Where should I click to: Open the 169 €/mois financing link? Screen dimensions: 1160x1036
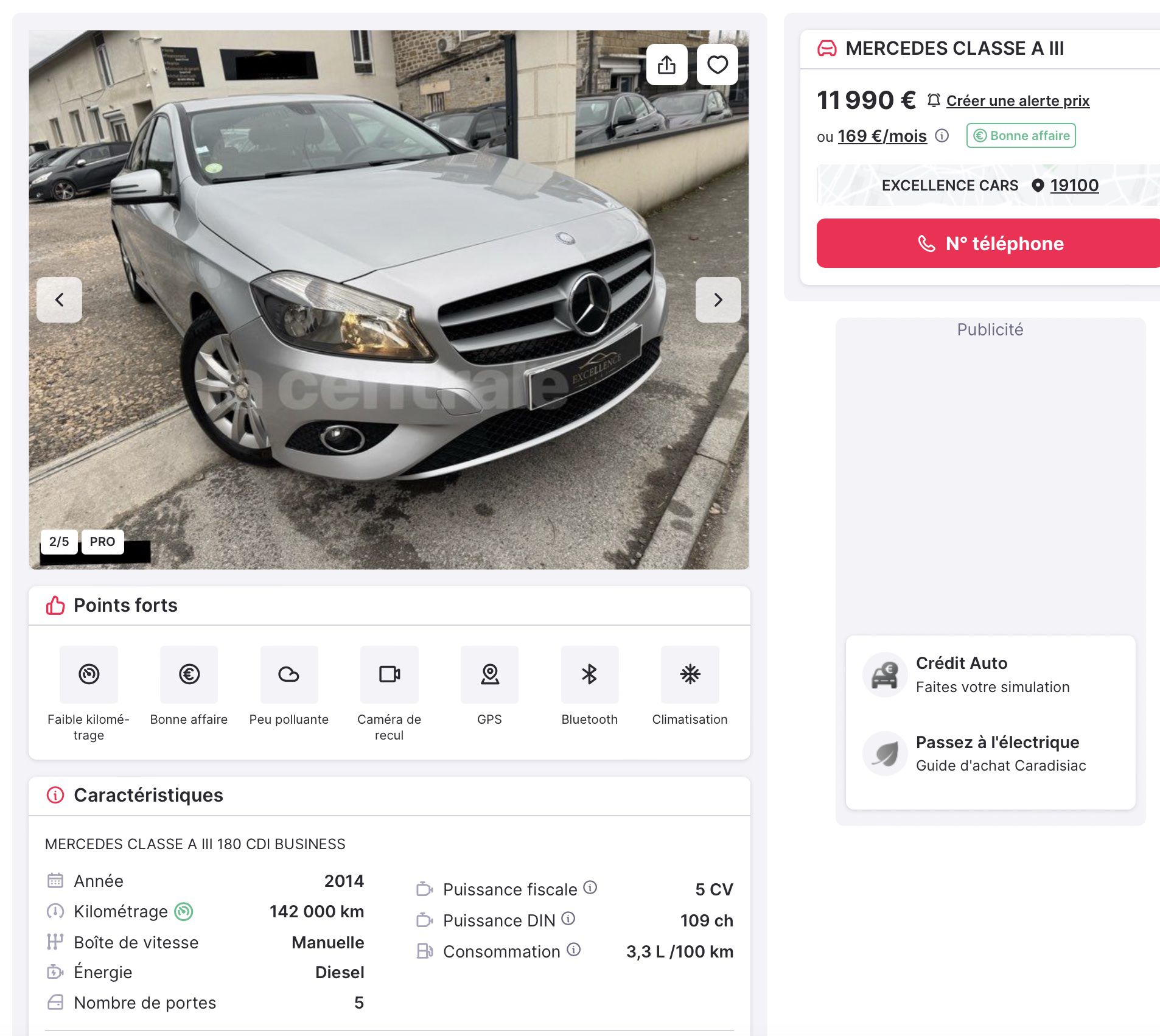pos(882,136)
